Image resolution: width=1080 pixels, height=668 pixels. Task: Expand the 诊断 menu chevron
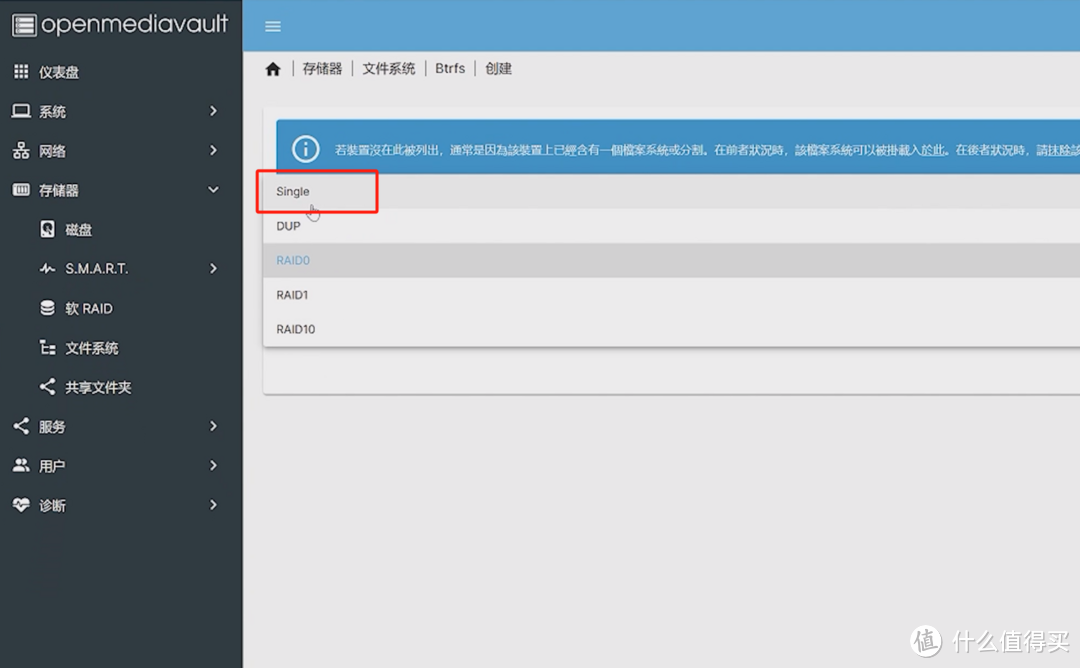pyautogui.click(x=214, y=505)
